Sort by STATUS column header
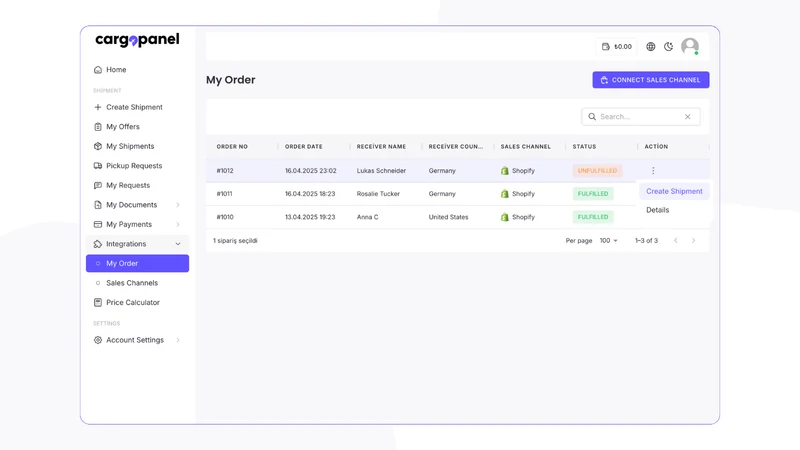The image size is (800, 450). coord(584,146)
